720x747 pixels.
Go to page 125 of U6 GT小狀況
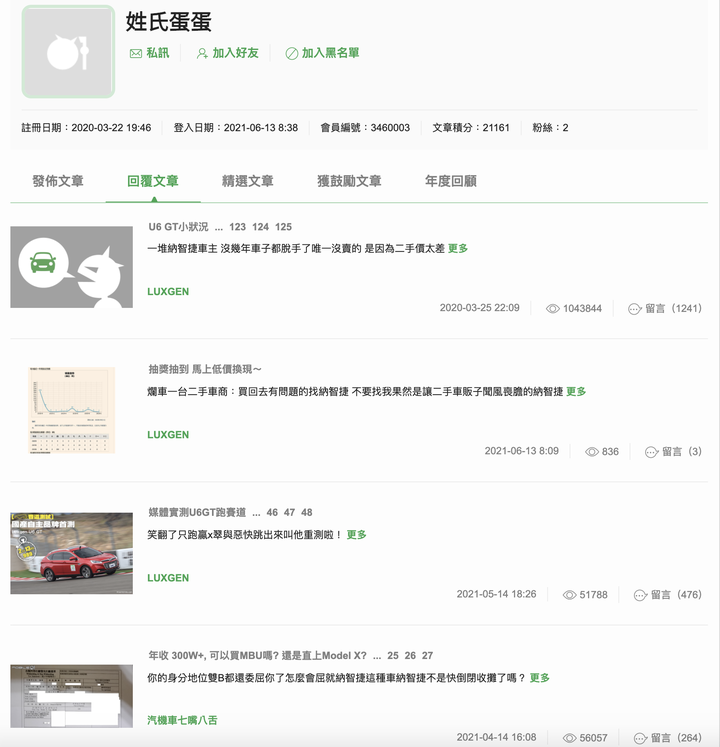(x=284, y=227)
